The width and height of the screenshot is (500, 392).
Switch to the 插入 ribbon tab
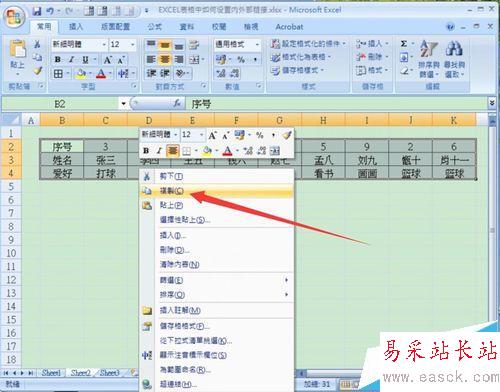(75, 27)
